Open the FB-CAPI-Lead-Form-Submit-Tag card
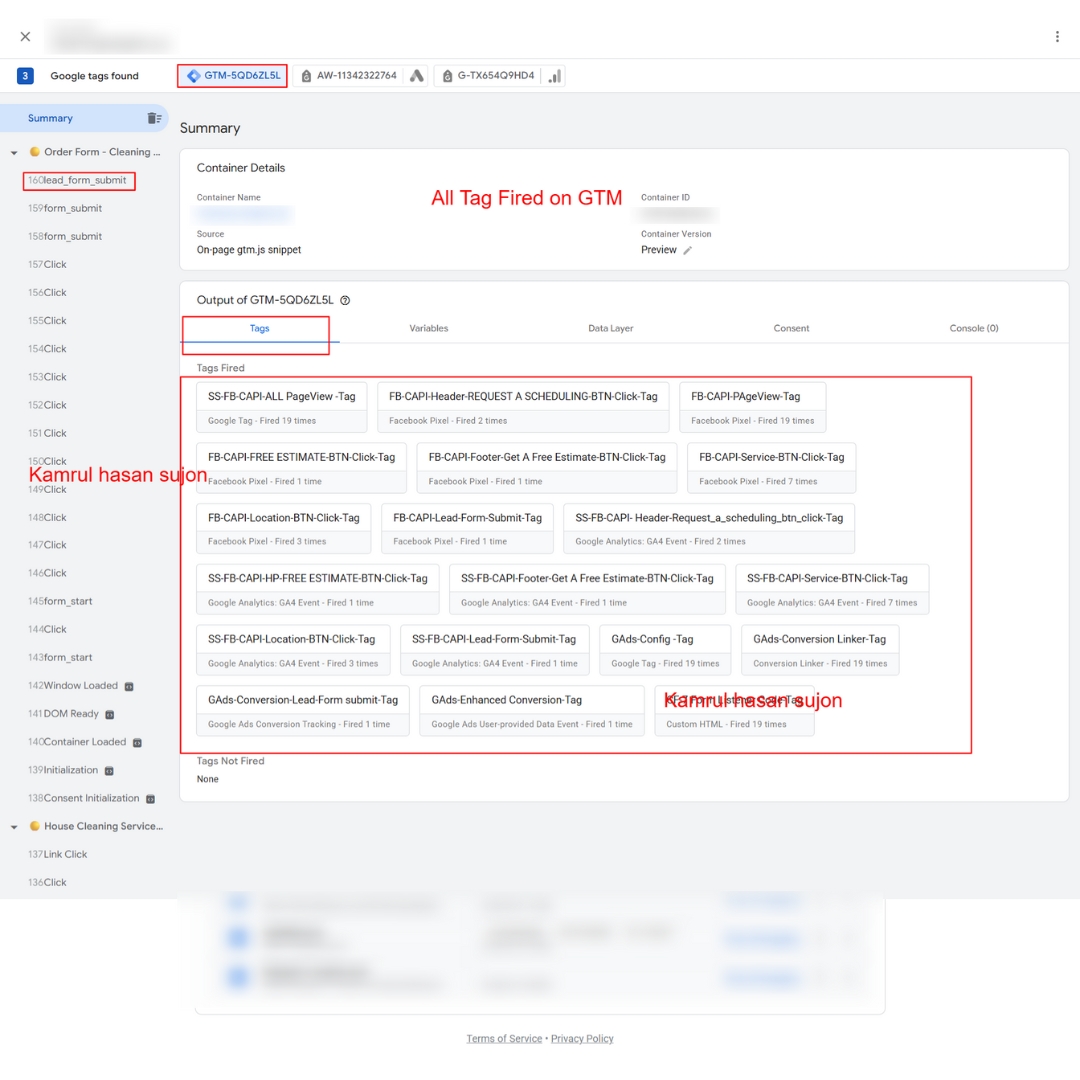1080x1080 pixels. (467, 529)
